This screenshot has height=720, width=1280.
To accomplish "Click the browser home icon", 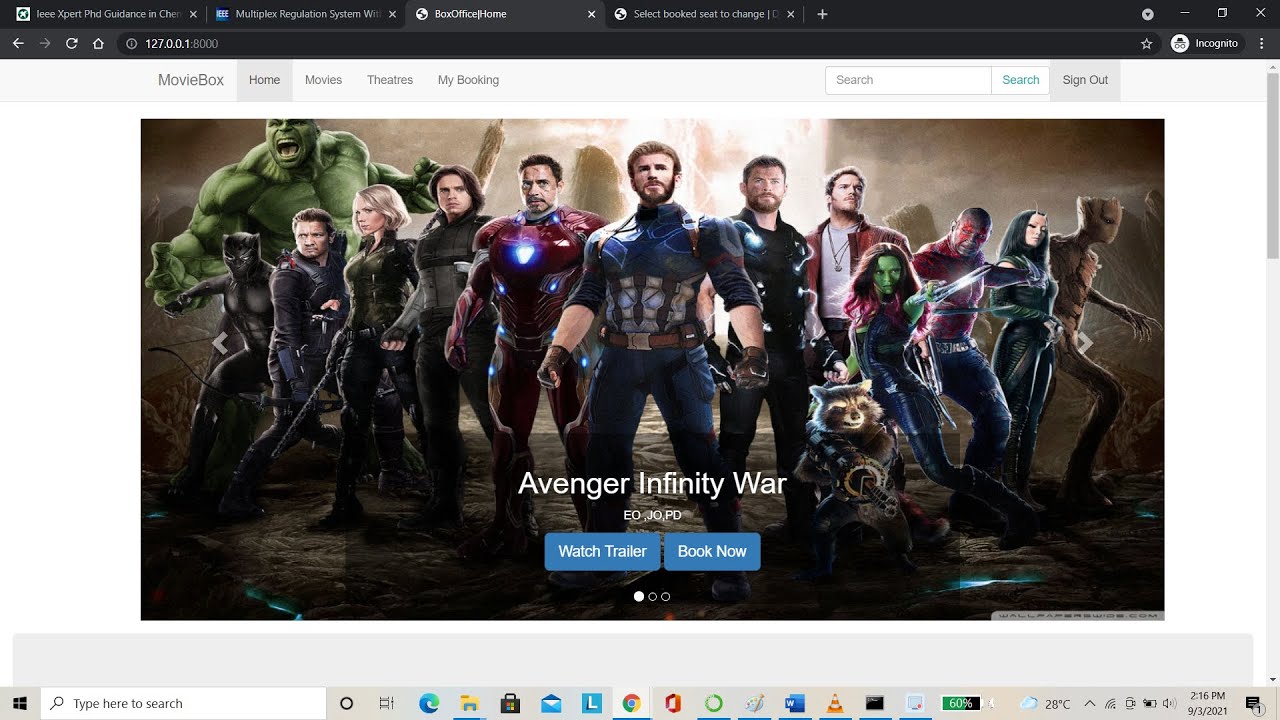I will pyautogui.click(x=98, y=44).
